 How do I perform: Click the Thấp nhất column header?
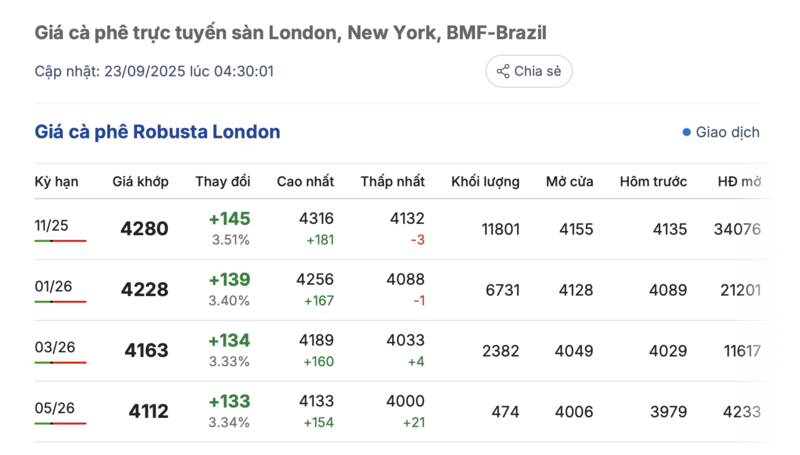(x=392, y=182)
